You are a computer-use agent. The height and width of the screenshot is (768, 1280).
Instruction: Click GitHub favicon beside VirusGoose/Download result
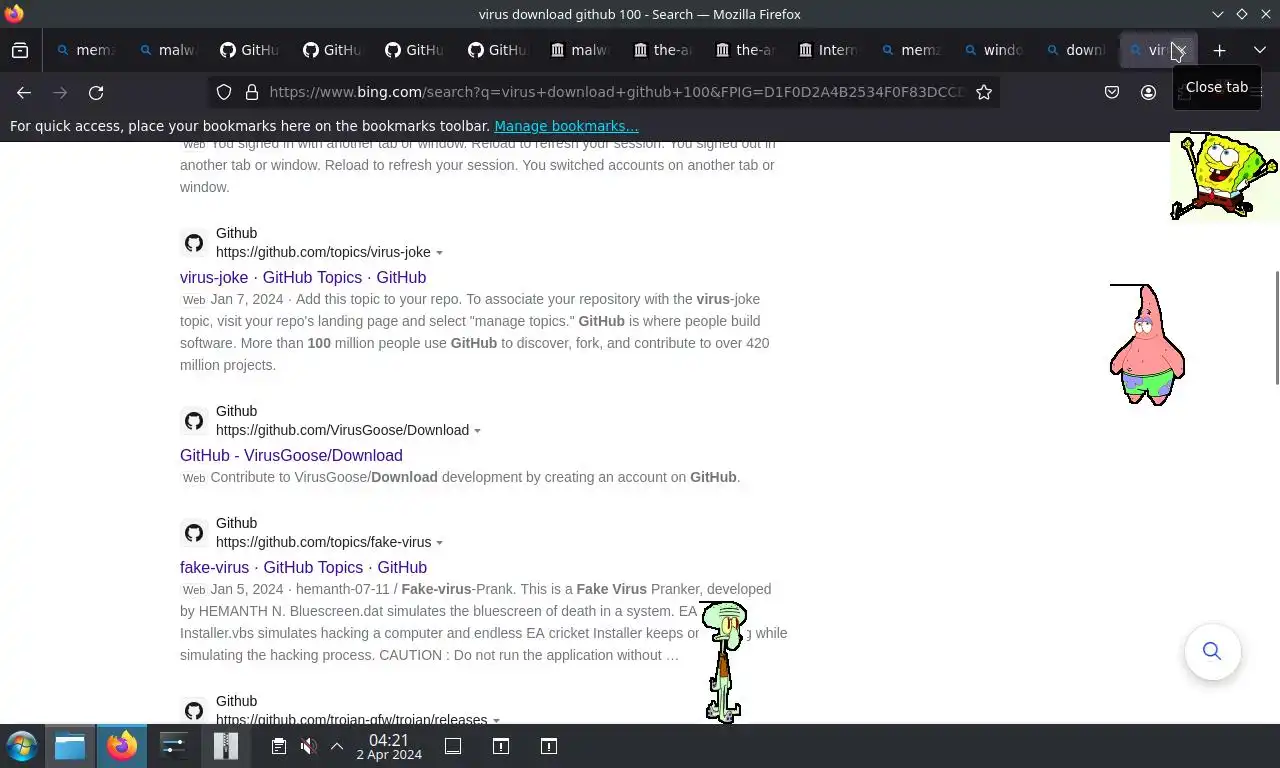coord(194,421)
